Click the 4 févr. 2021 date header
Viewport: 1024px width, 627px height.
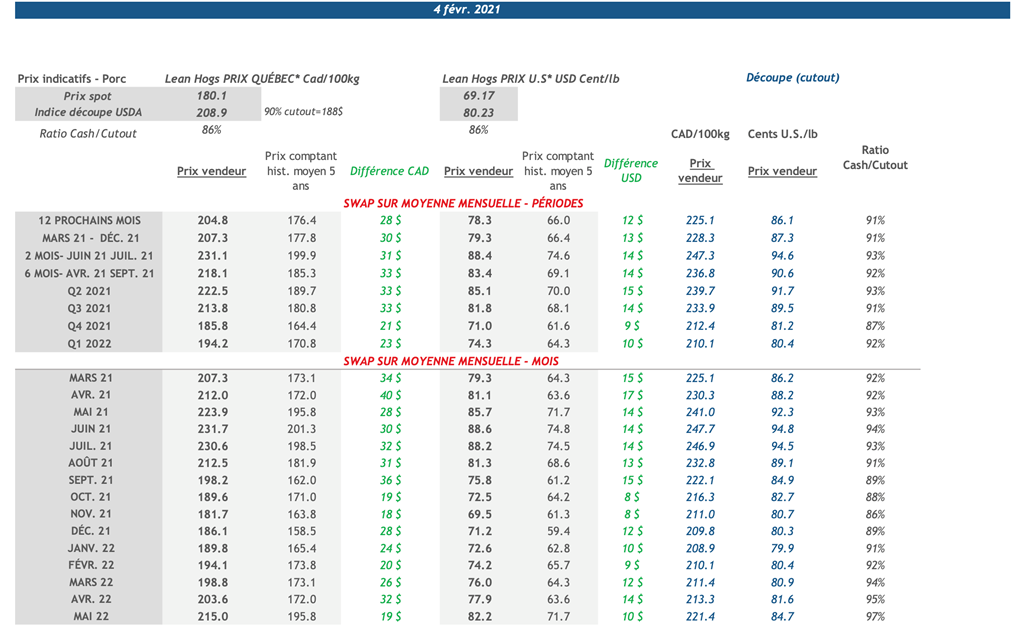tap(467, 10)
